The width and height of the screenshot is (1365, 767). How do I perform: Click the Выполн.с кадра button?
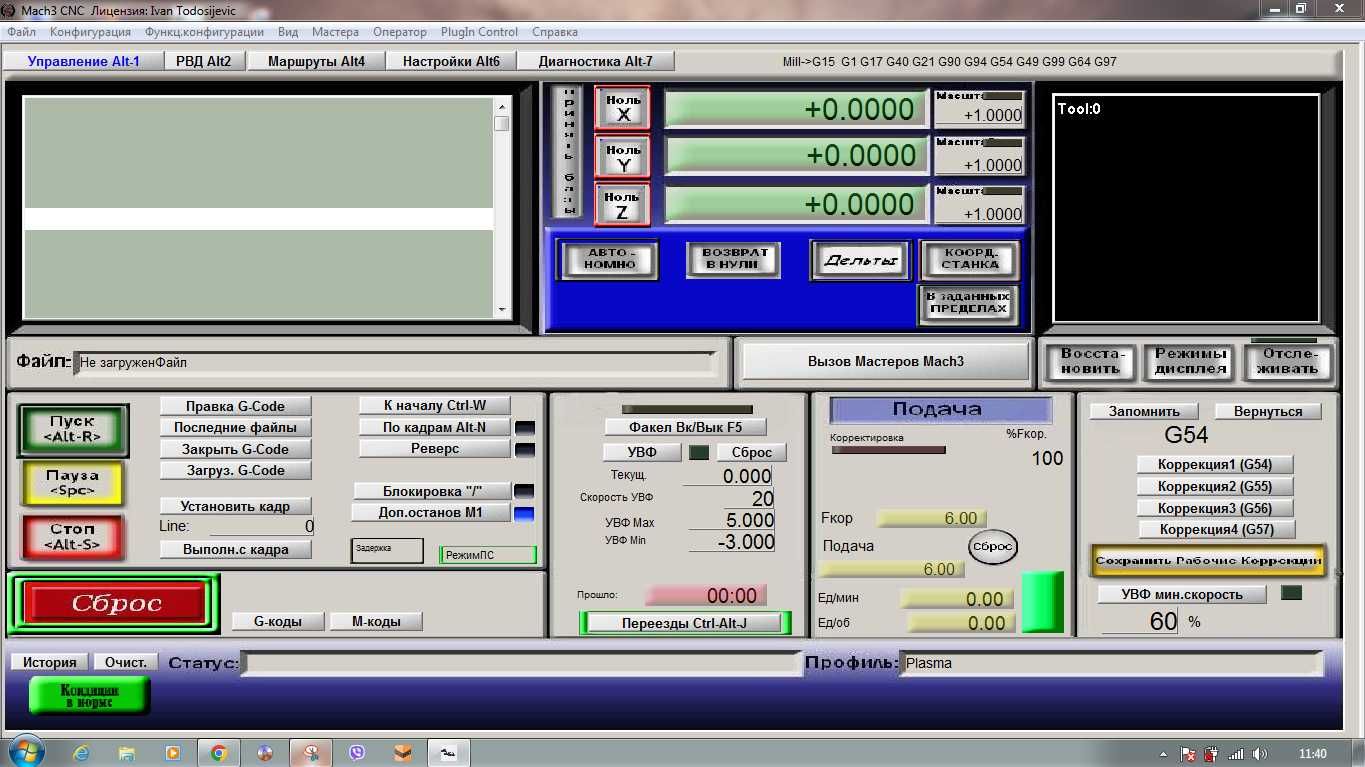(x=235, y=549)
